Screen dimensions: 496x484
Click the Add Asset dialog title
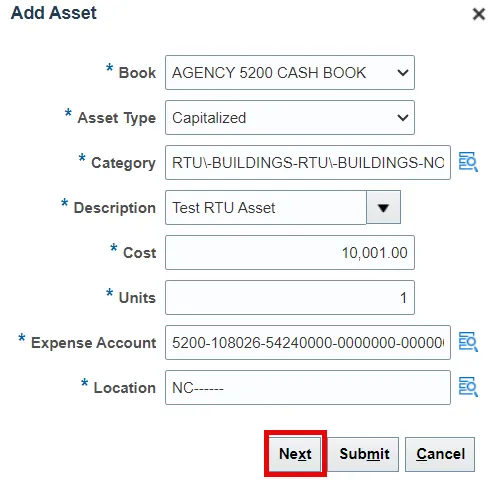[x=54, y=13]
